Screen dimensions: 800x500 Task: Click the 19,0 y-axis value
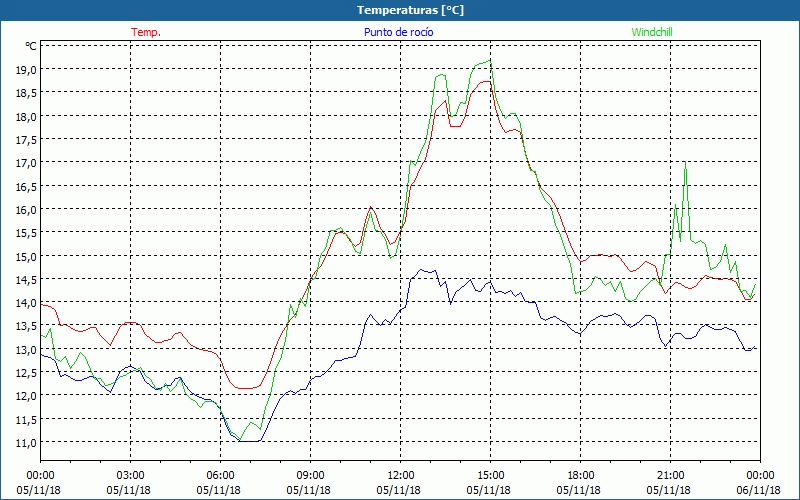point(26,70)
